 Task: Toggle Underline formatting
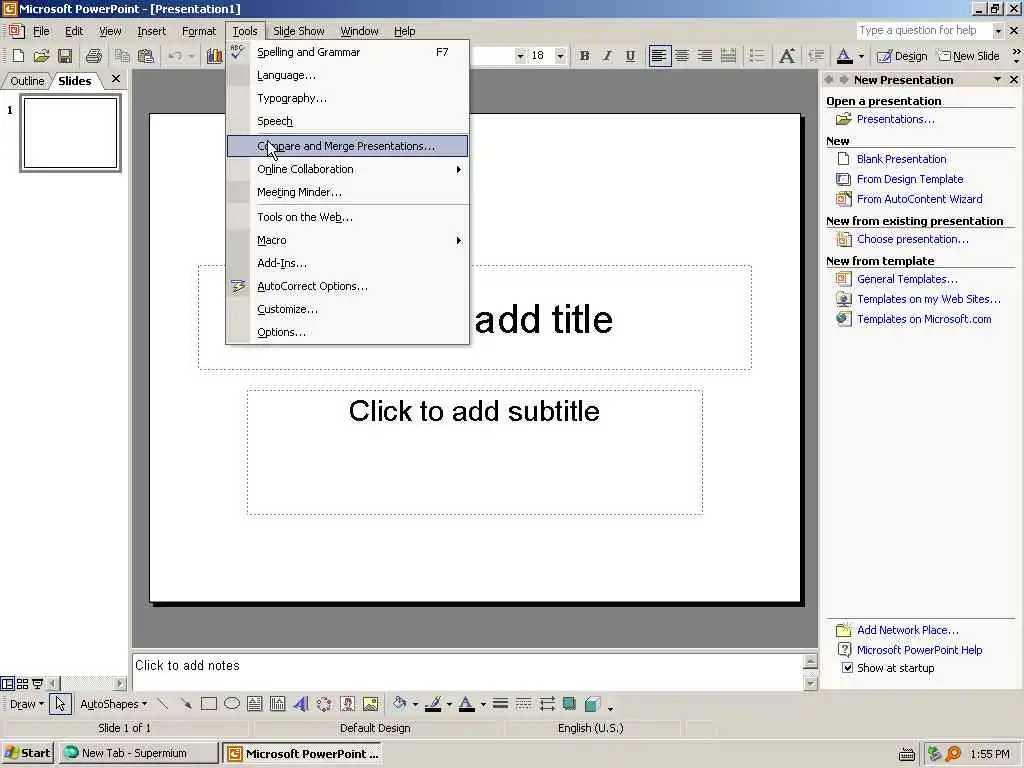pos(630,56)
